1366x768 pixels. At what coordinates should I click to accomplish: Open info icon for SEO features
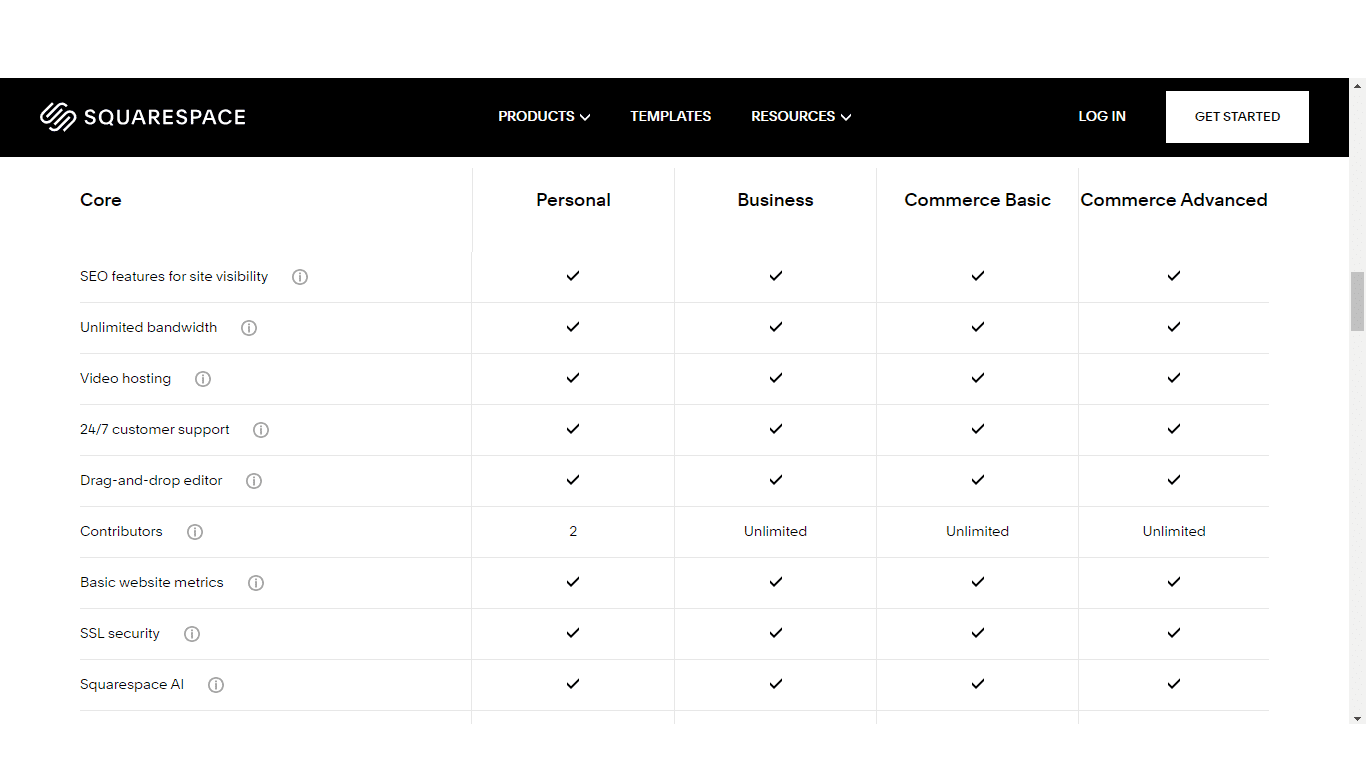tap(300, 277)
